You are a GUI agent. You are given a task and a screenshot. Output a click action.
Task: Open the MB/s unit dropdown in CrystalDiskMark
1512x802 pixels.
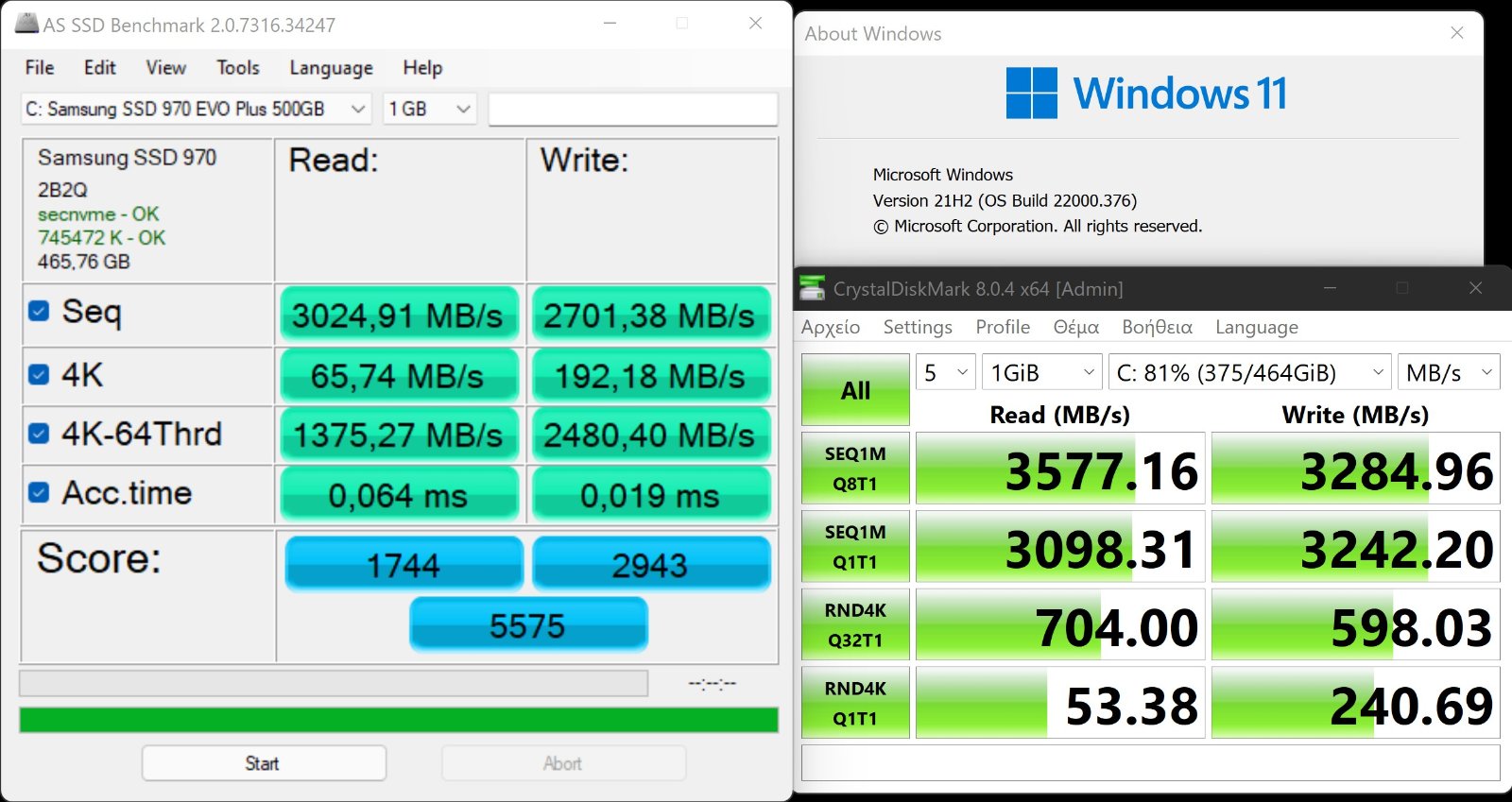coord(1449,373)
